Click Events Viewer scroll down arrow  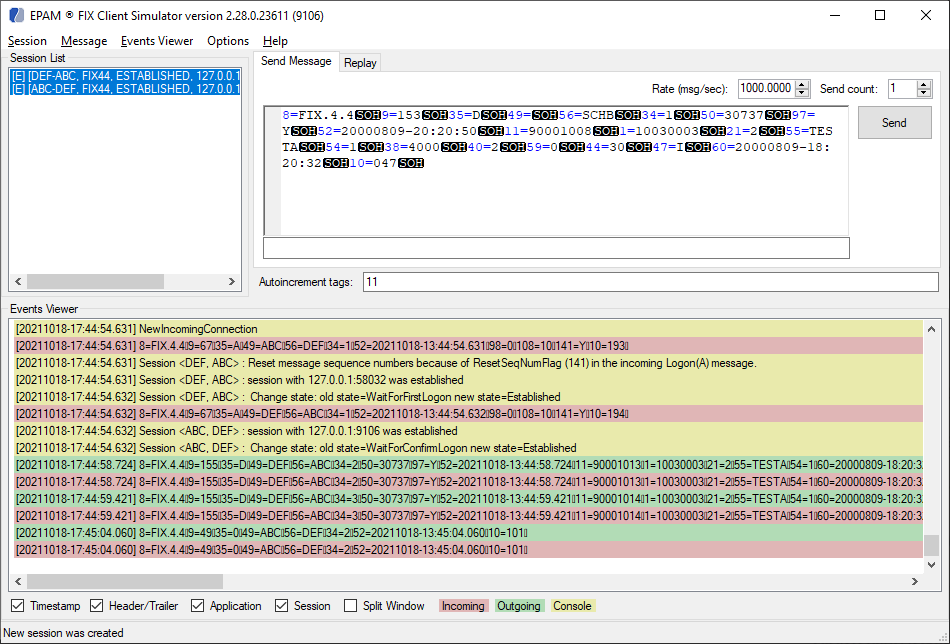coord(931,565)
